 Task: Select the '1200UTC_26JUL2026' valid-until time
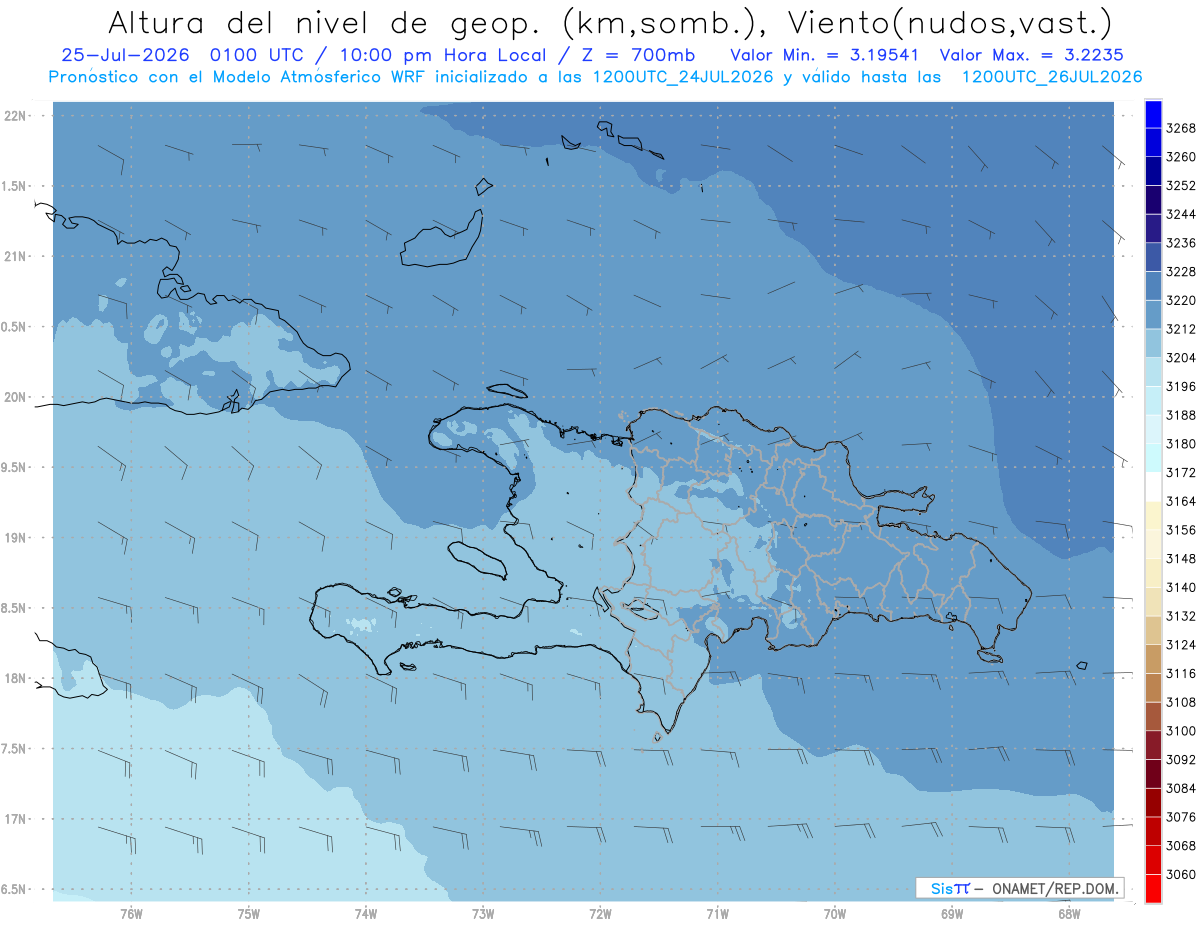(1052, 77)
